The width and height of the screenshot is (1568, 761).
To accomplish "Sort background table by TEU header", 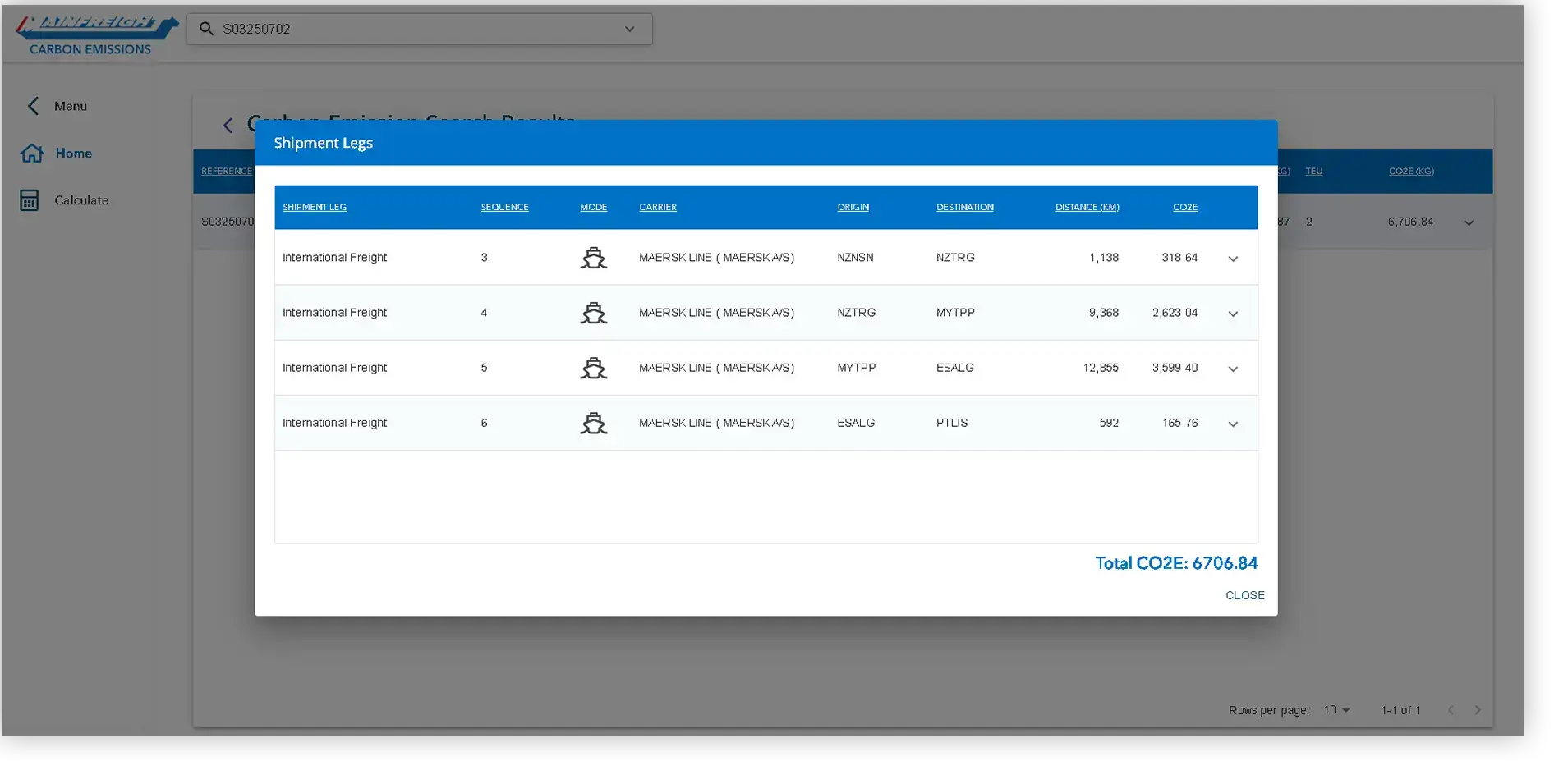I will pos(1314,172).
